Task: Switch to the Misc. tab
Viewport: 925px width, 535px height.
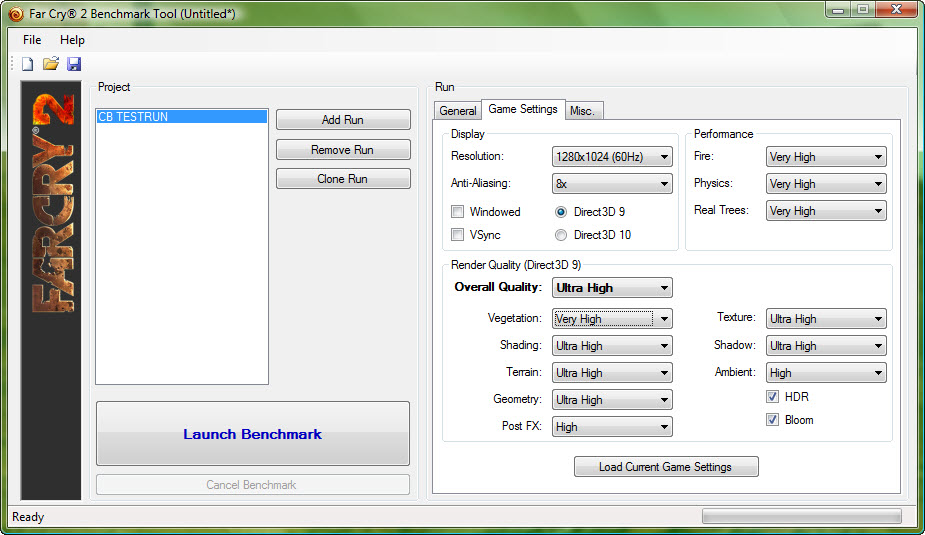Action: click(582, 111)
